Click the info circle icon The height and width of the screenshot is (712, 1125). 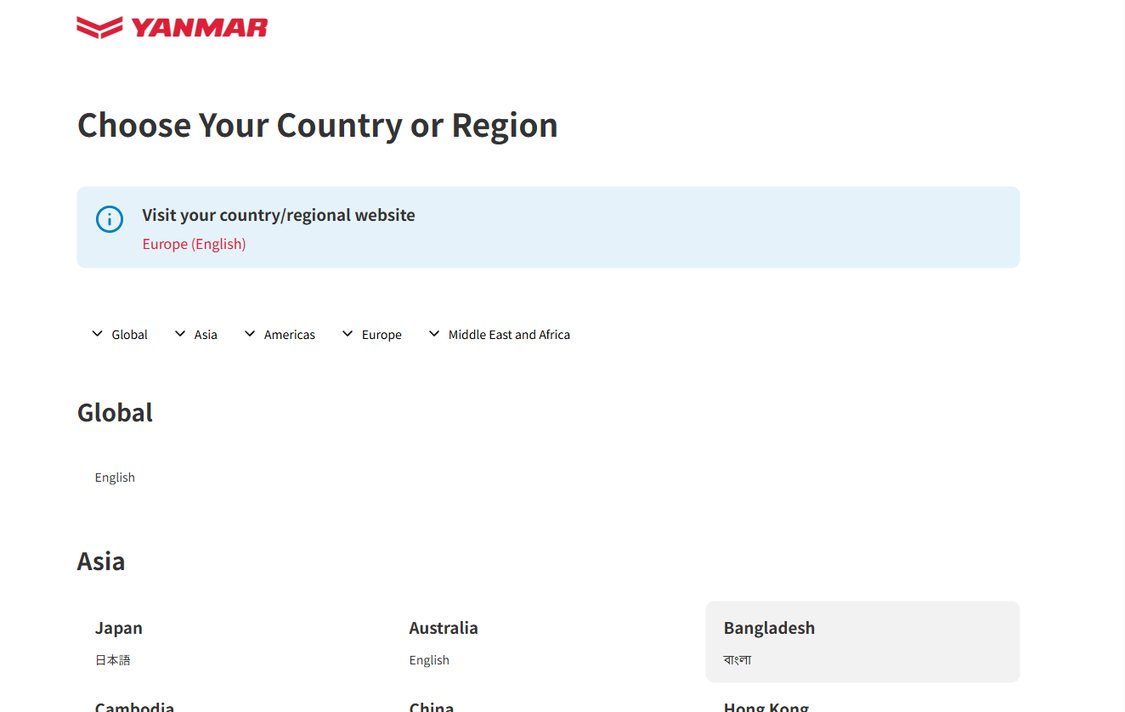[110, 219]
